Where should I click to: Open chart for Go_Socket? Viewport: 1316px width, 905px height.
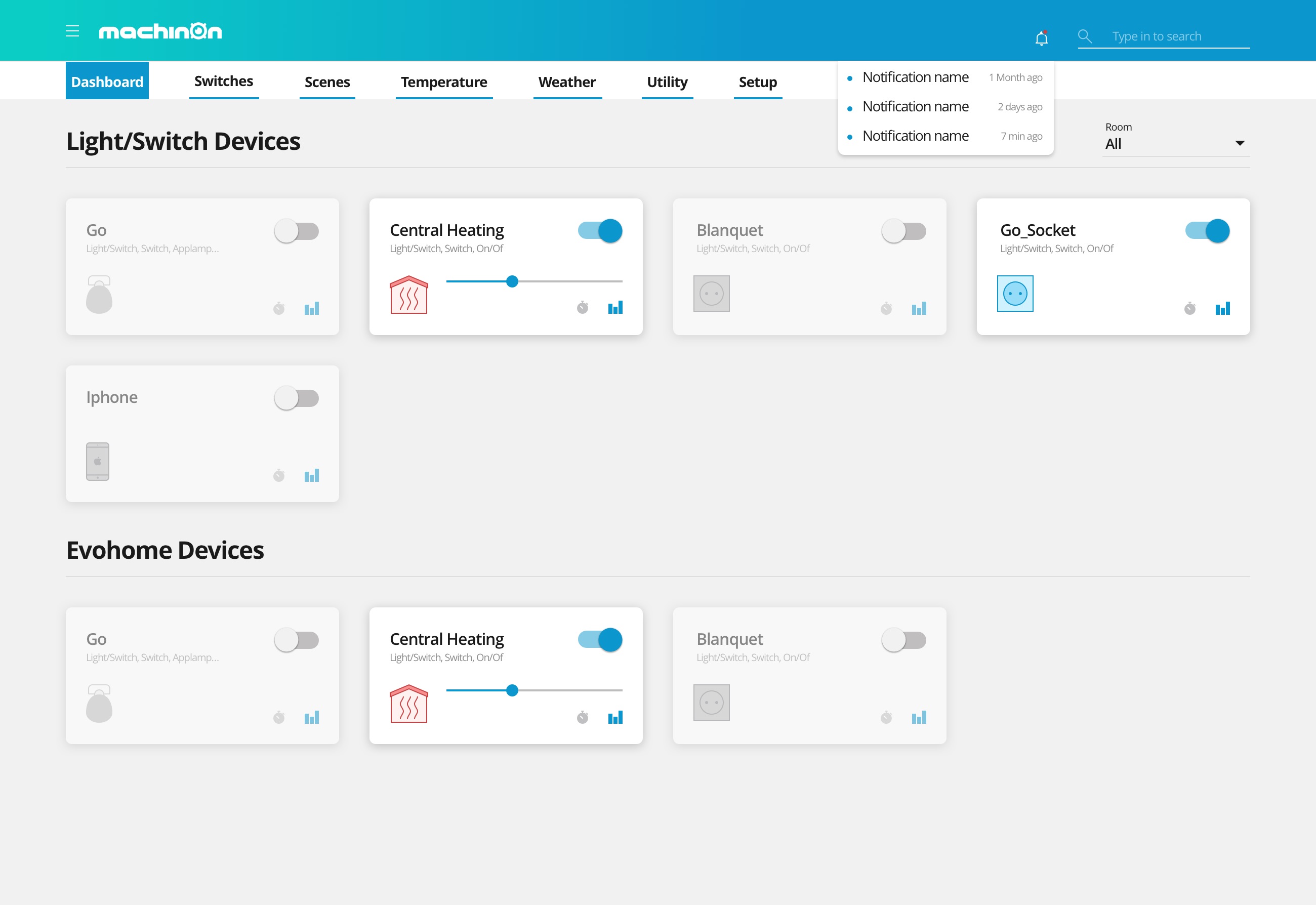(1223, 308)
